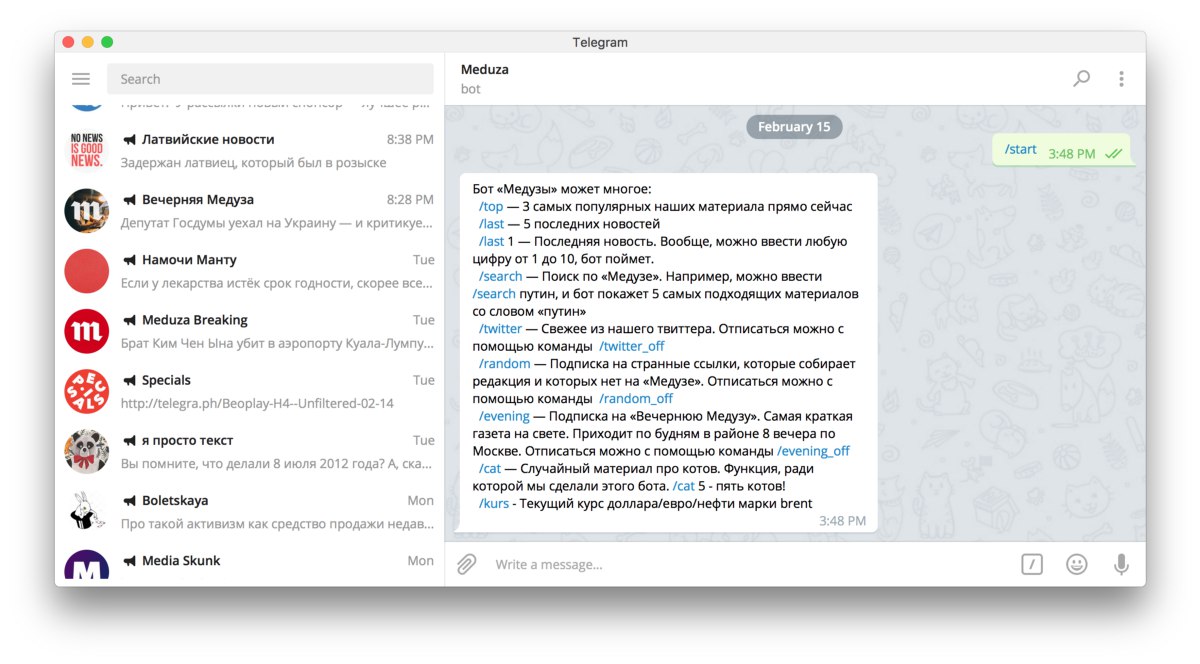Screen dimensions: 1200x664
Task: Open Вечерняя Медуза channel avatar
Action: [87, 210]
